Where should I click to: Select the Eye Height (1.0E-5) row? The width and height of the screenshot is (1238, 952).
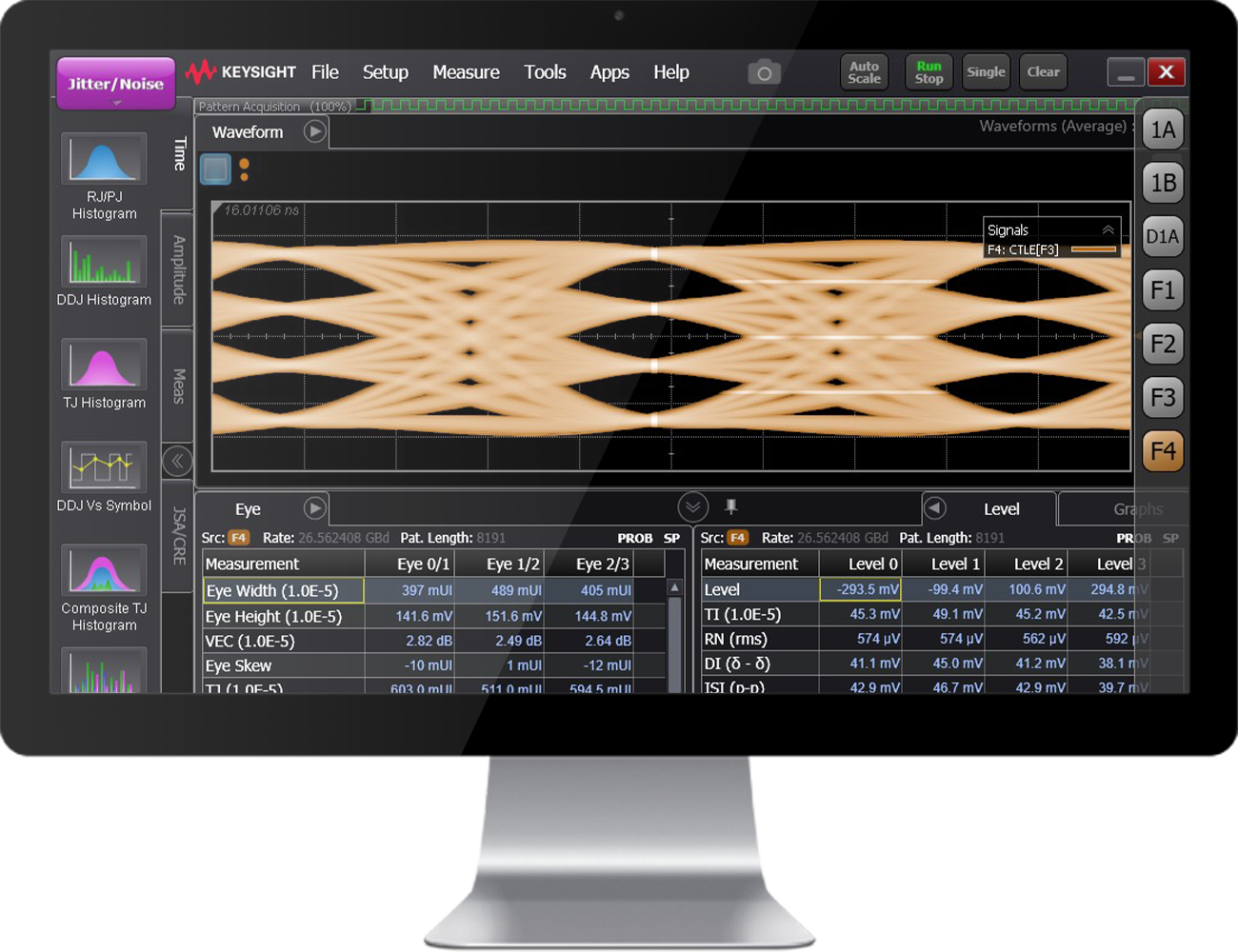point(273,616)
